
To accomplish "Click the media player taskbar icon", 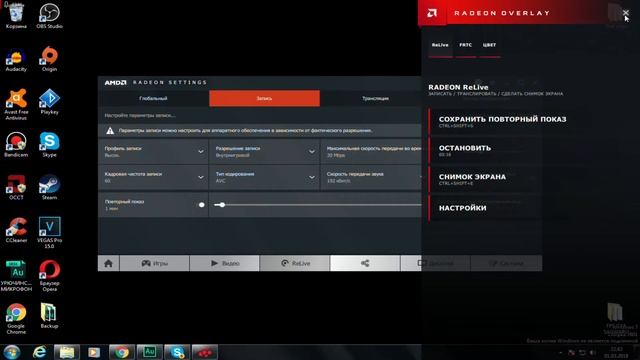I will click(94, 352).
